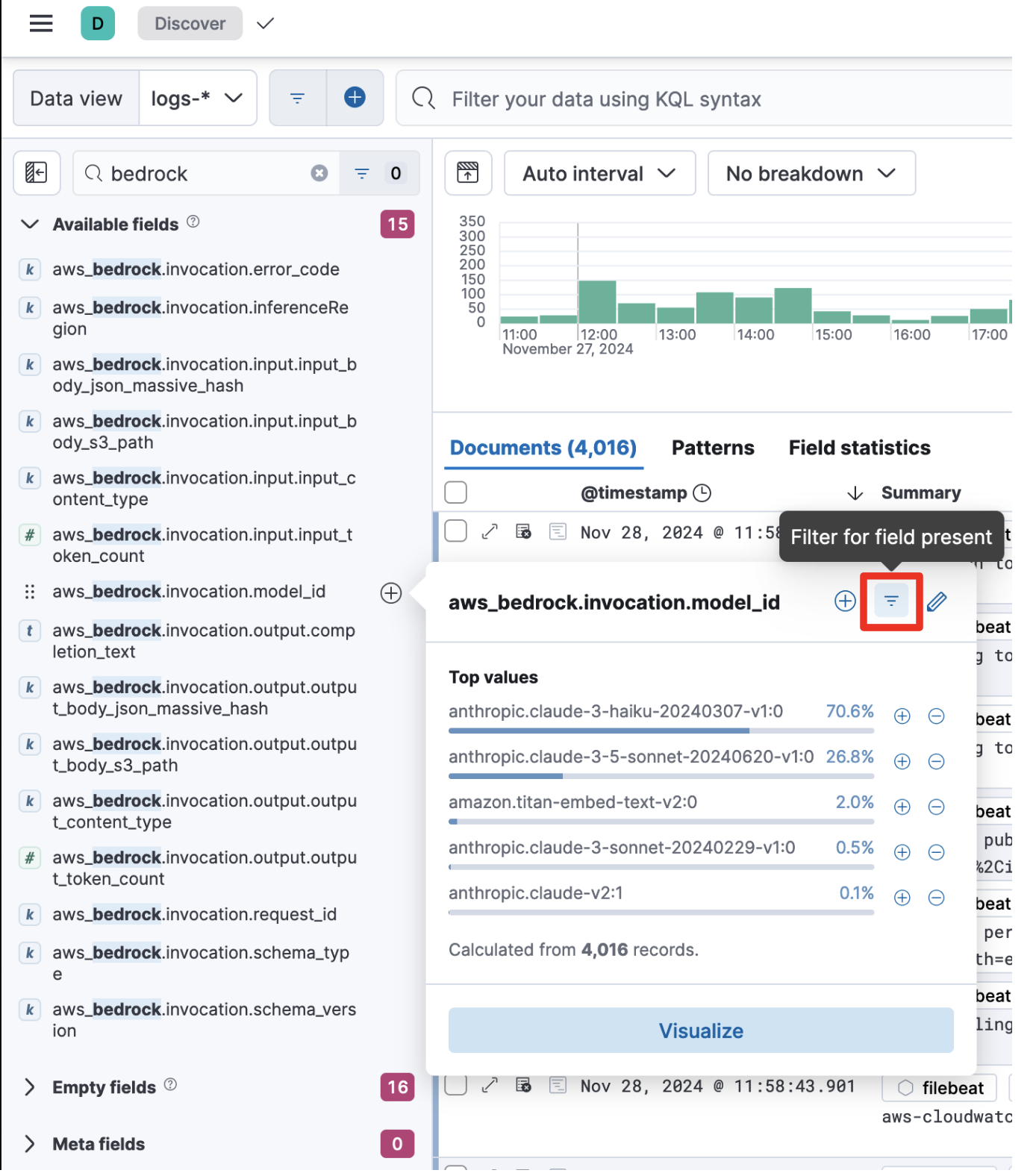1036x1176 pixels.
Task: Expand the Empty fields section
Action: point(30,1087)
